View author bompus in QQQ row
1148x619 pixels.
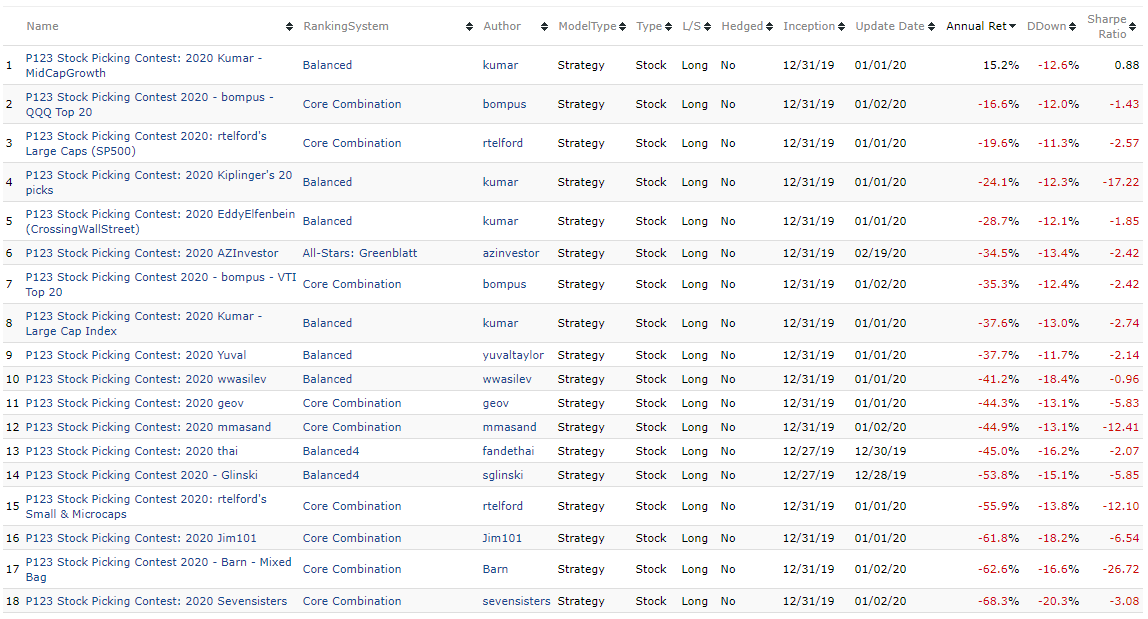[504, 104]
